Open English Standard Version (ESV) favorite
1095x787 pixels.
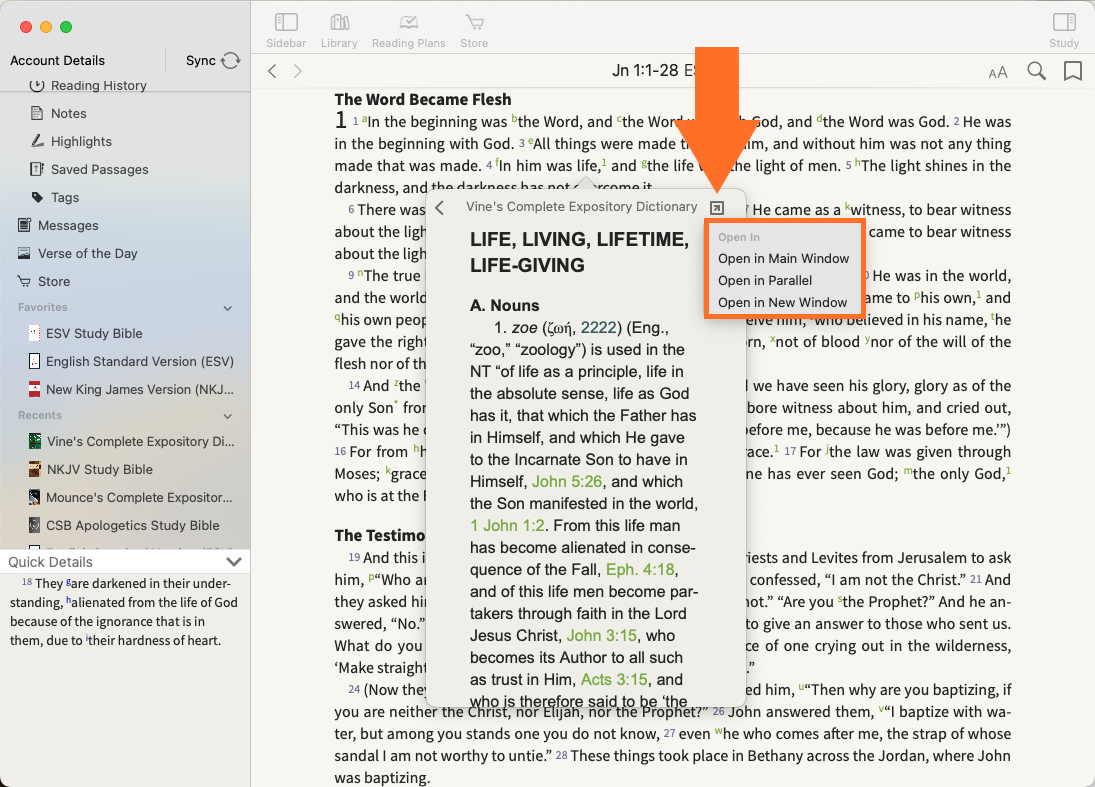click(x=139, y=361)
